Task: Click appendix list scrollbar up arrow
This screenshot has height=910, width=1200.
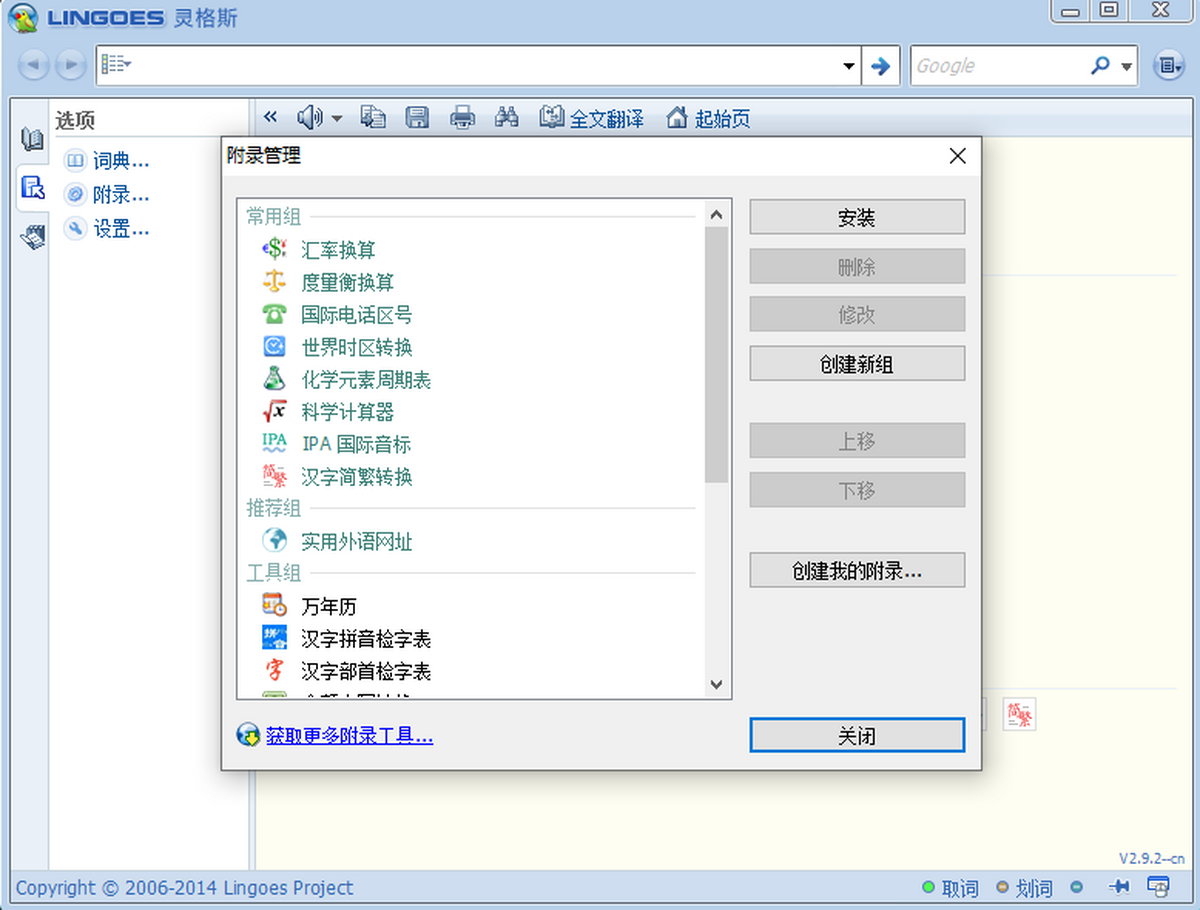Action: 716,214
